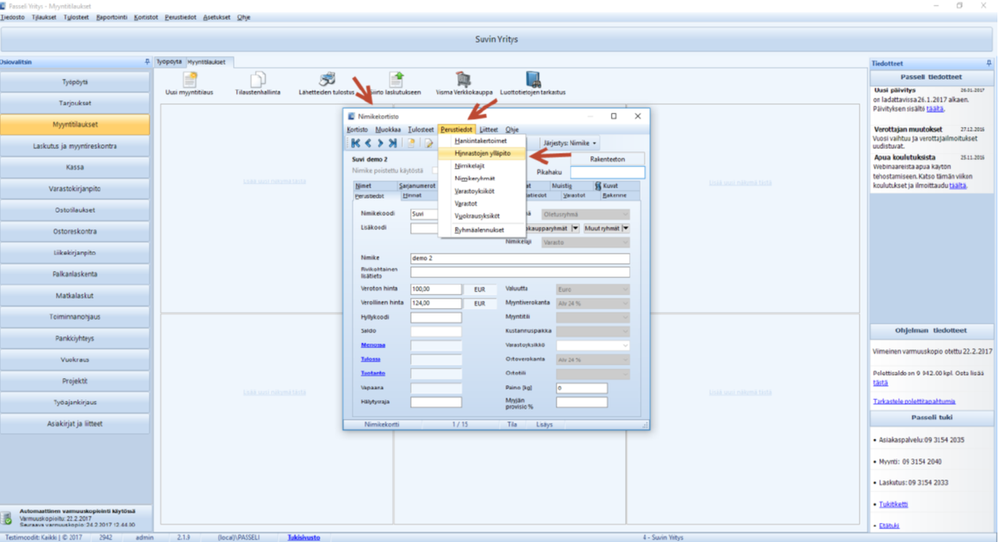Open Tulosteet menu in Nimikekortisto window
This screenshot has width=999, height=542.
(420, 129)
